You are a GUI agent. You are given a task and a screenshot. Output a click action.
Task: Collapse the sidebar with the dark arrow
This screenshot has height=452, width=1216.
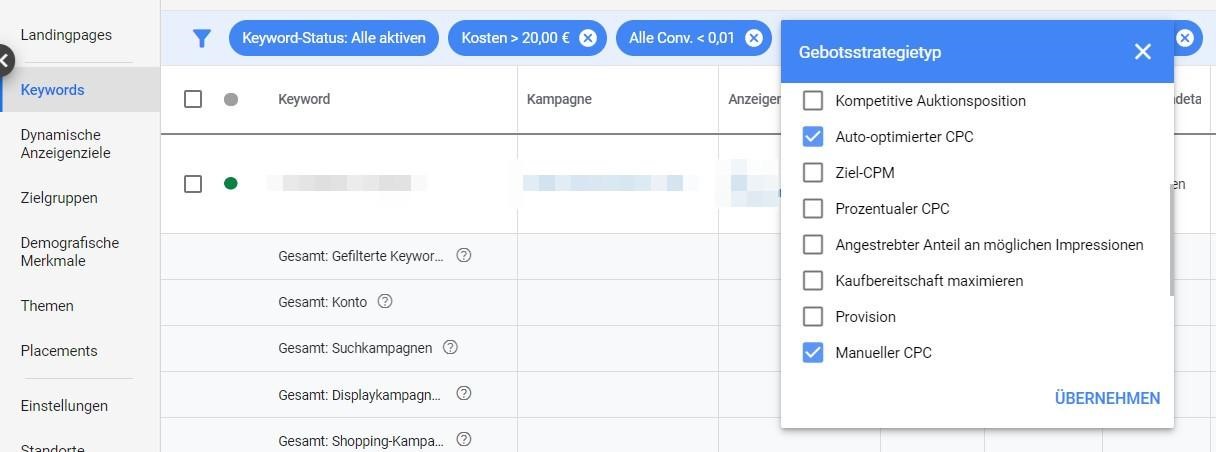(x=5, y=61)
